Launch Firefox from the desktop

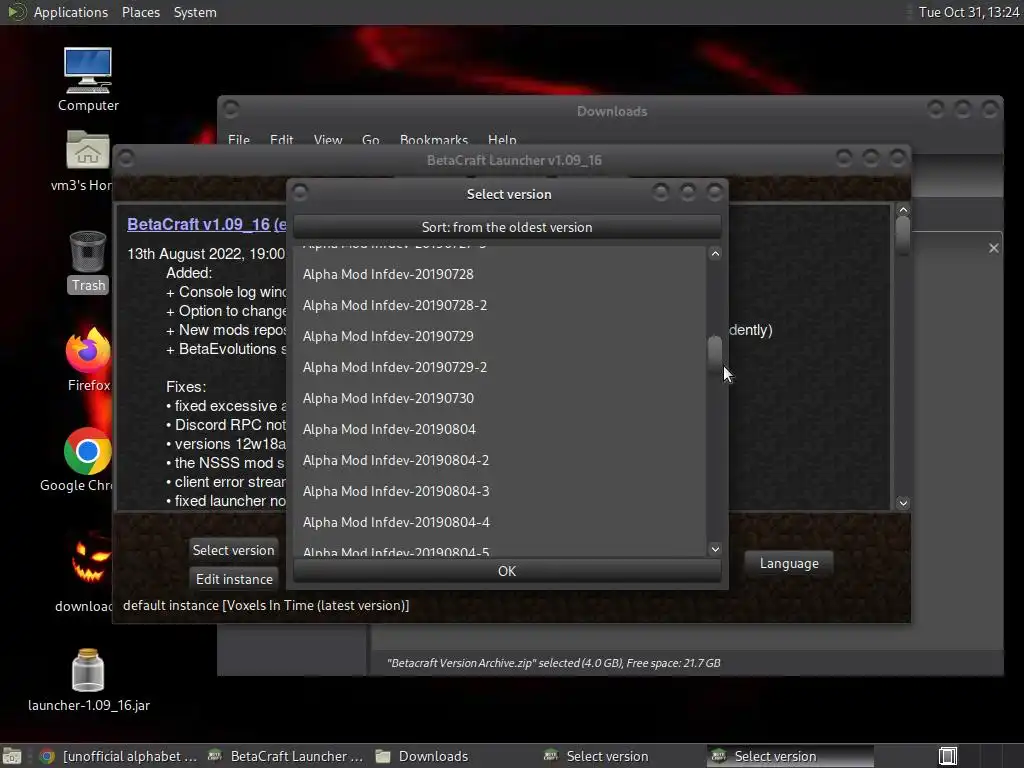[x=88, y=359]
